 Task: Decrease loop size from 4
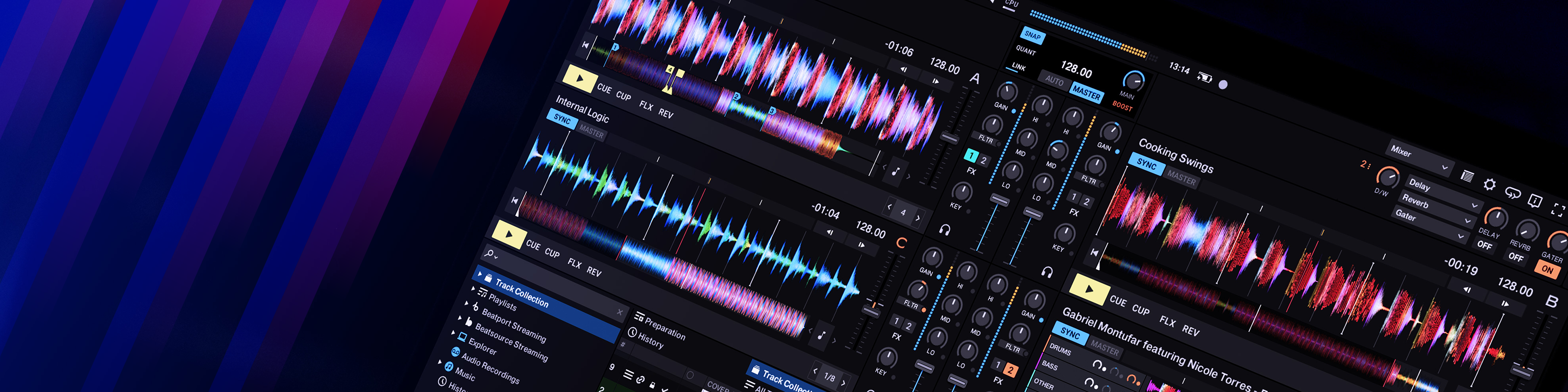(889, 207)
